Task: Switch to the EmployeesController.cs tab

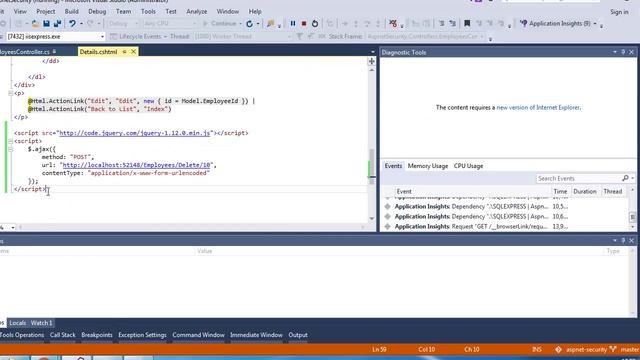Action: click(x=24, y=52)
